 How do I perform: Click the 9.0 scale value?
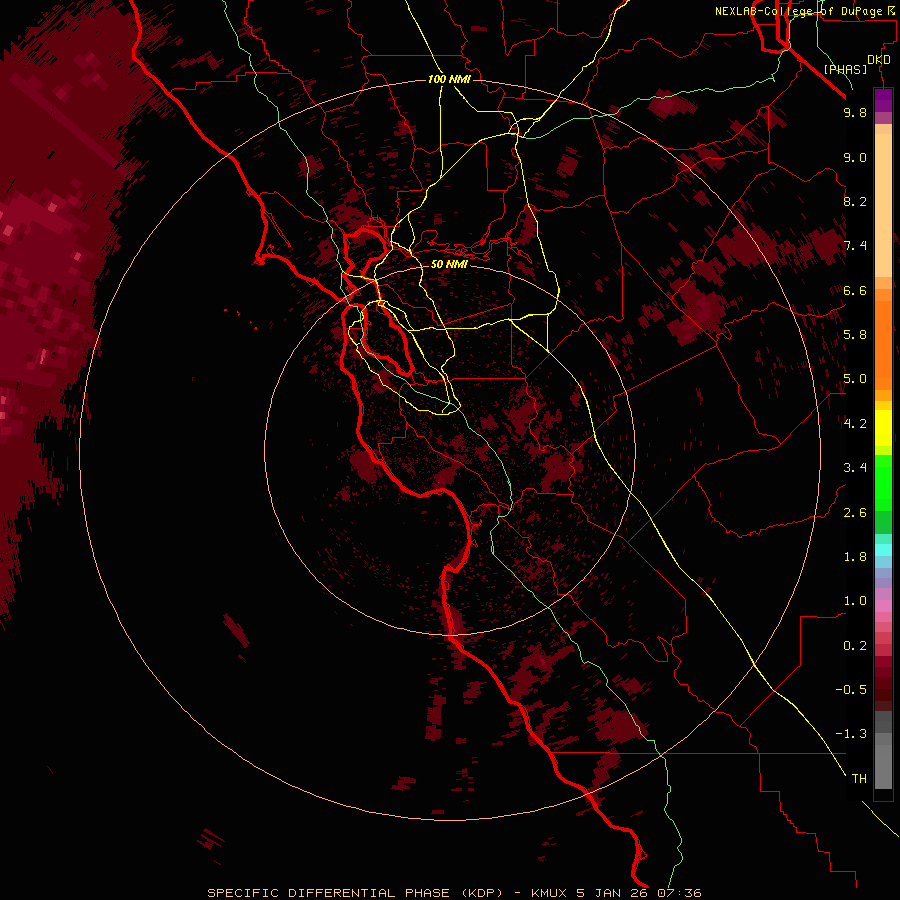[x=855, y=157]
